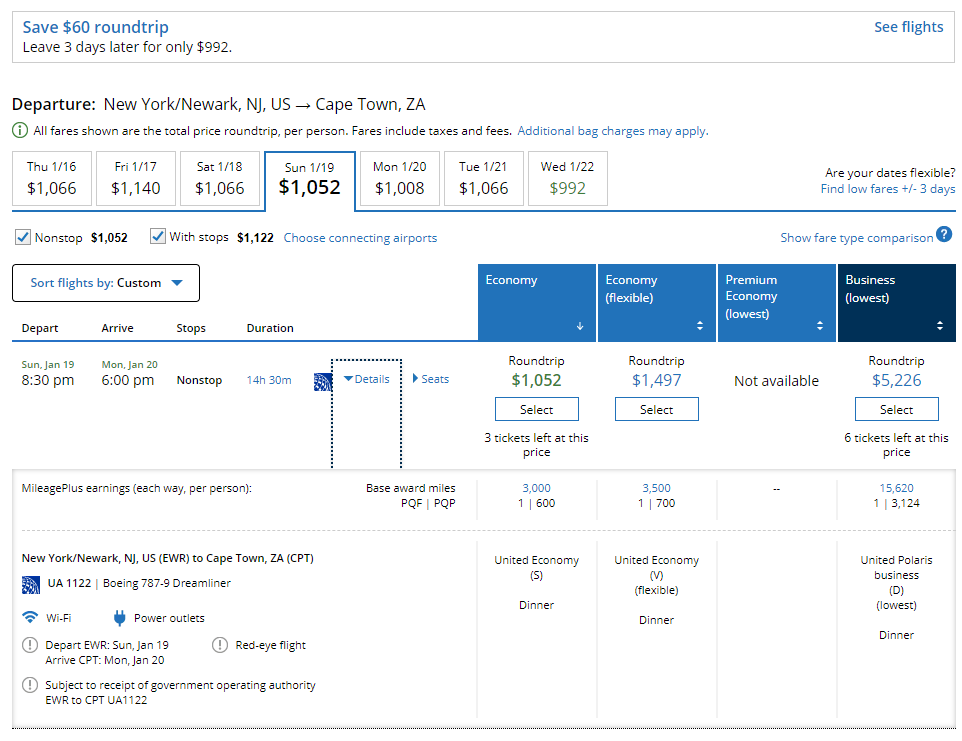This screenshot has height=741, width=962.
Task: Toggle the Nonstop checkbox
Action: click(23, 237)
